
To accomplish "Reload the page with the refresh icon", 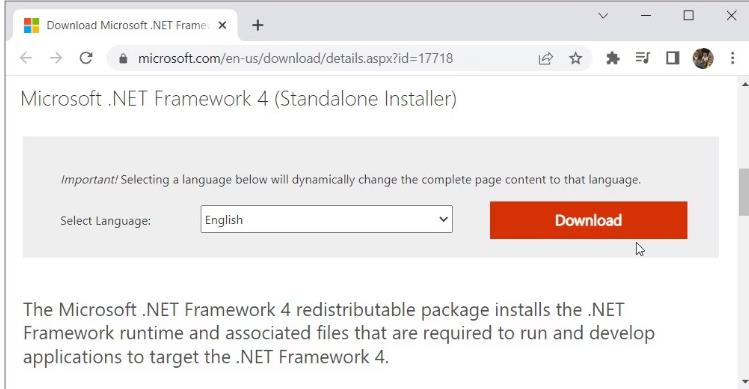I will click(x=86, y=58).
